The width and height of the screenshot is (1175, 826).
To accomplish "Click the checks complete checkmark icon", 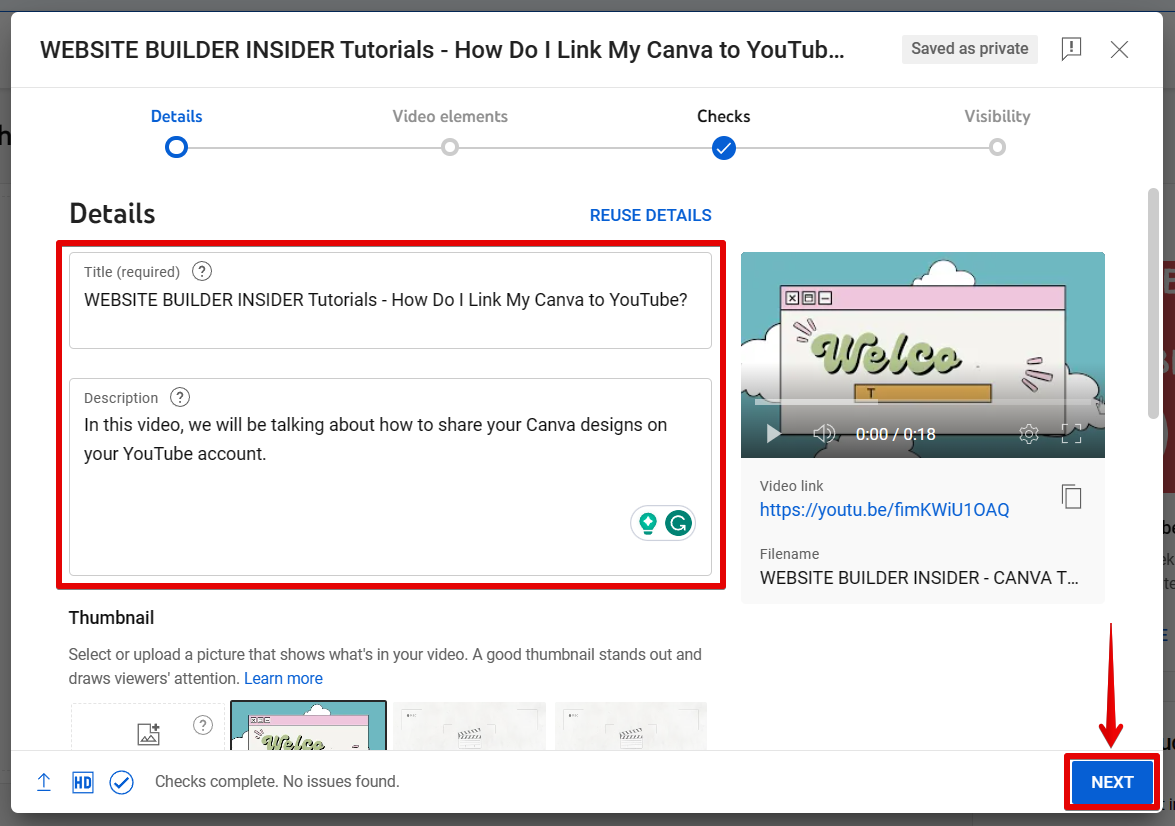I will pyautogui.click(x=121, y=782).
